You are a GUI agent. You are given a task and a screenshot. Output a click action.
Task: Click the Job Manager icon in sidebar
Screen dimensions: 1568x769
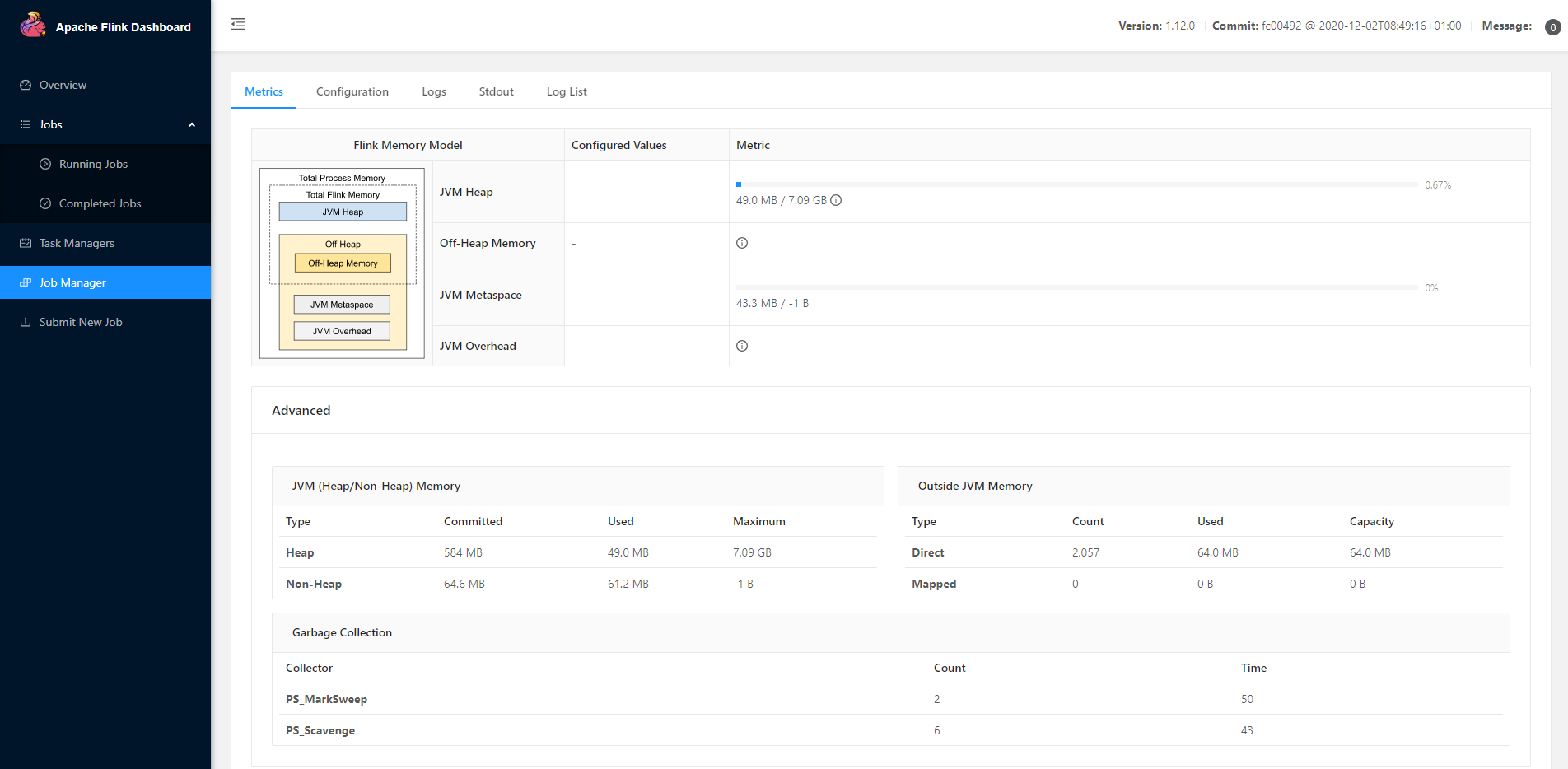click(24, 282)
